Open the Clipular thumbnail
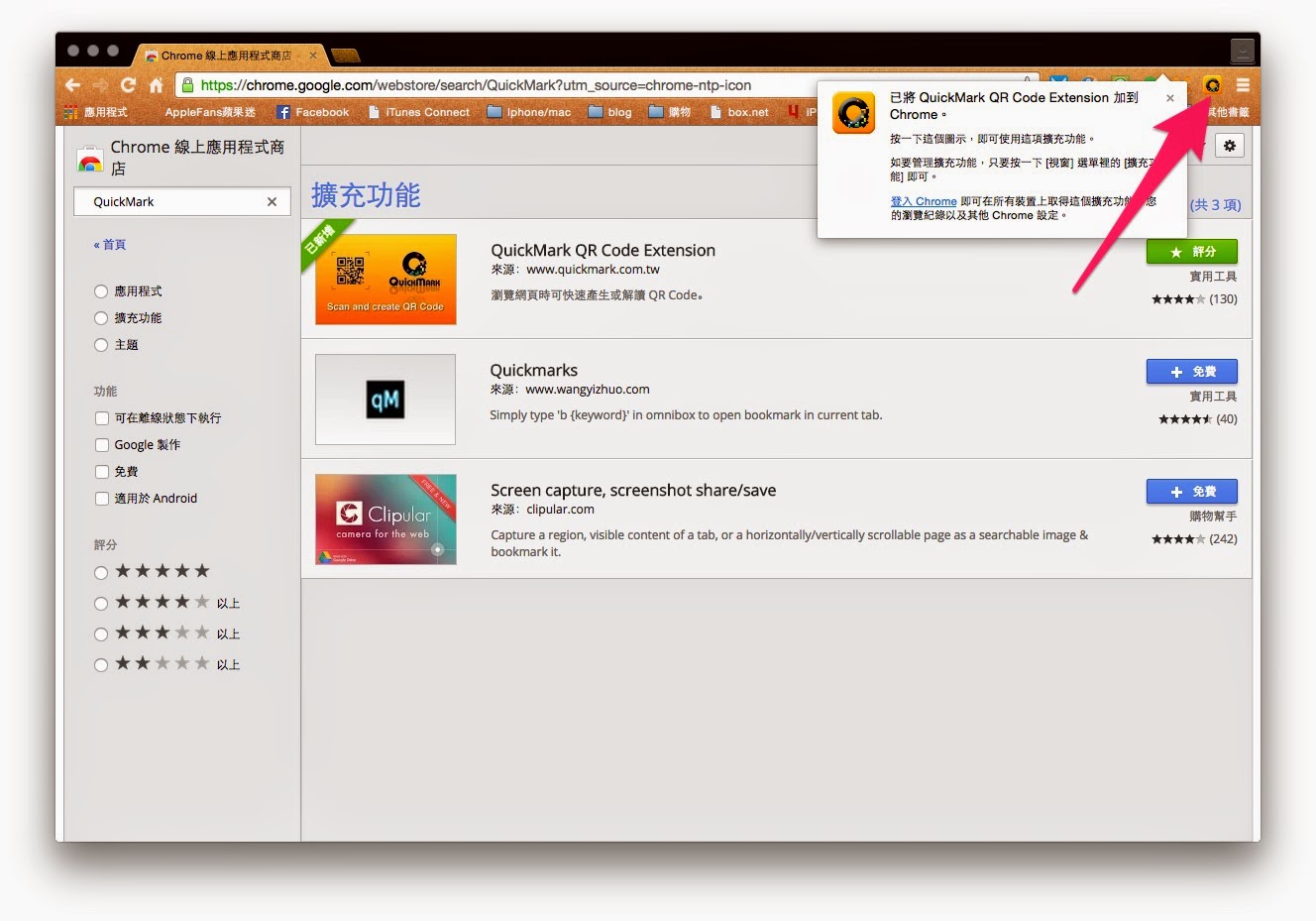This screenshot has height=921, width=1316. pyautogui.click(x=385, y=519)
